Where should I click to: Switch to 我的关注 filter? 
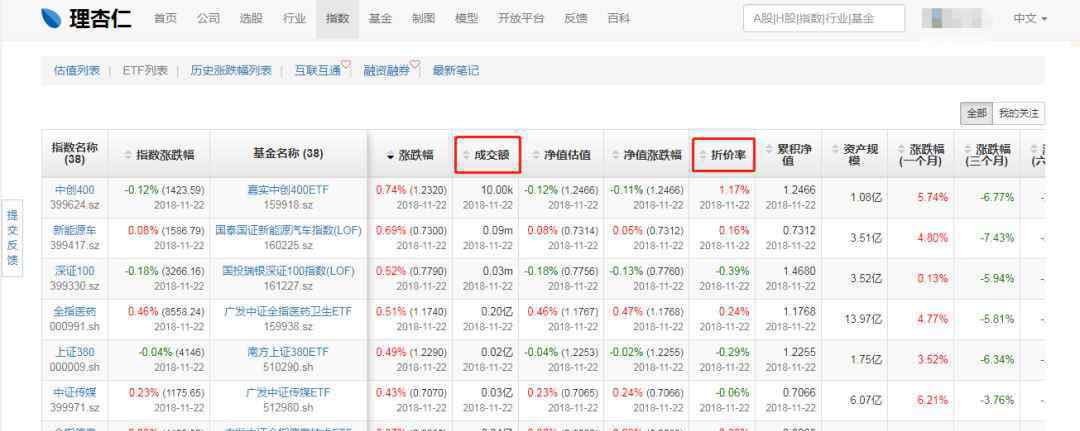point(1018,113)
